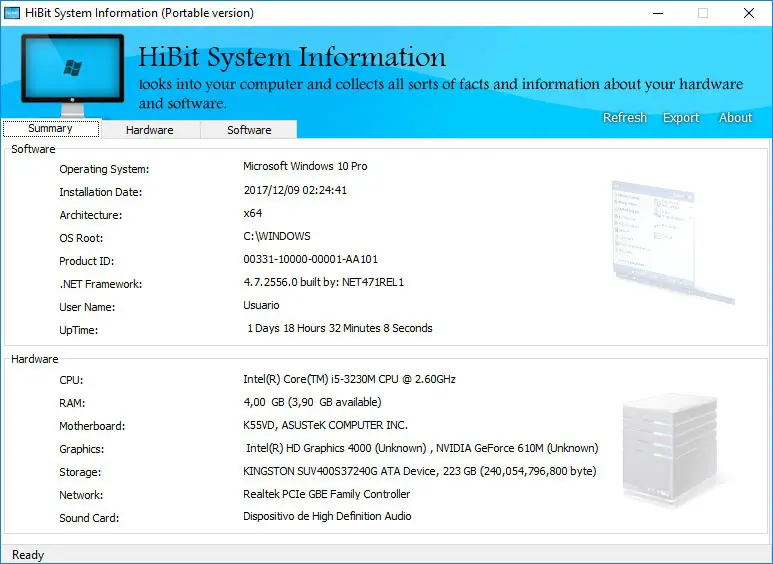The image size is (773, 564).
Task: Click the Refresh link
Action: tap(625, 117)
